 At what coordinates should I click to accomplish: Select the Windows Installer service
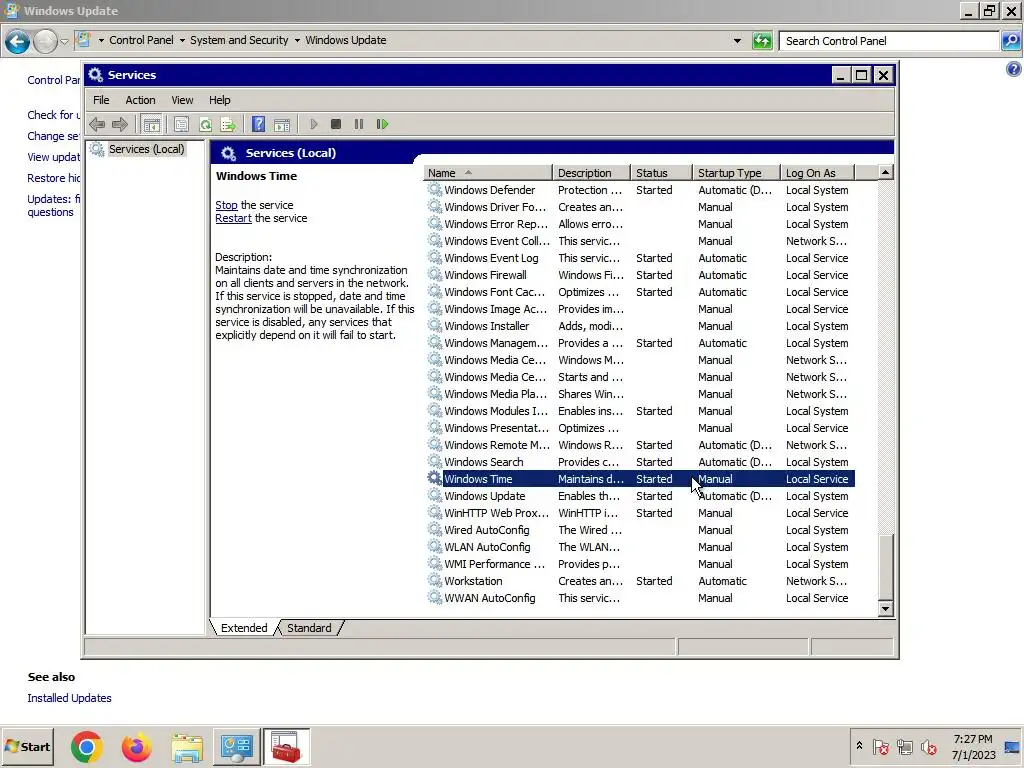click(x=639, y=326)
